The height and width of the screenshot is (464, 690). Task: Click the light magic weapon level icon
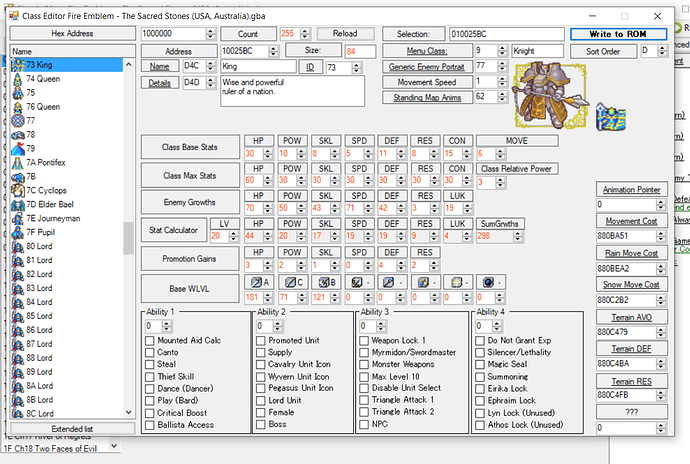pos(457,282)
